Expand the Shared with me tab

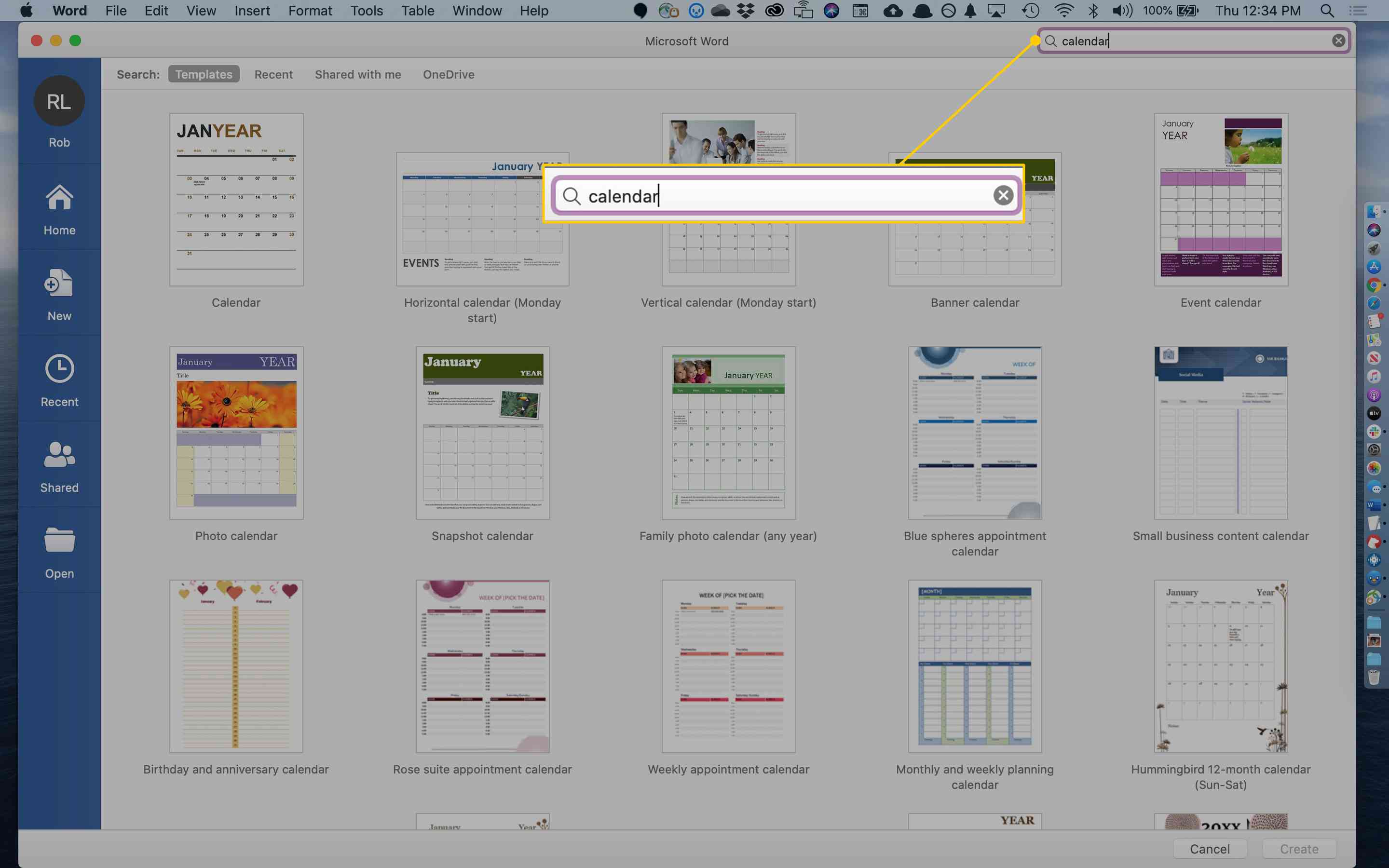coord(358,73)
